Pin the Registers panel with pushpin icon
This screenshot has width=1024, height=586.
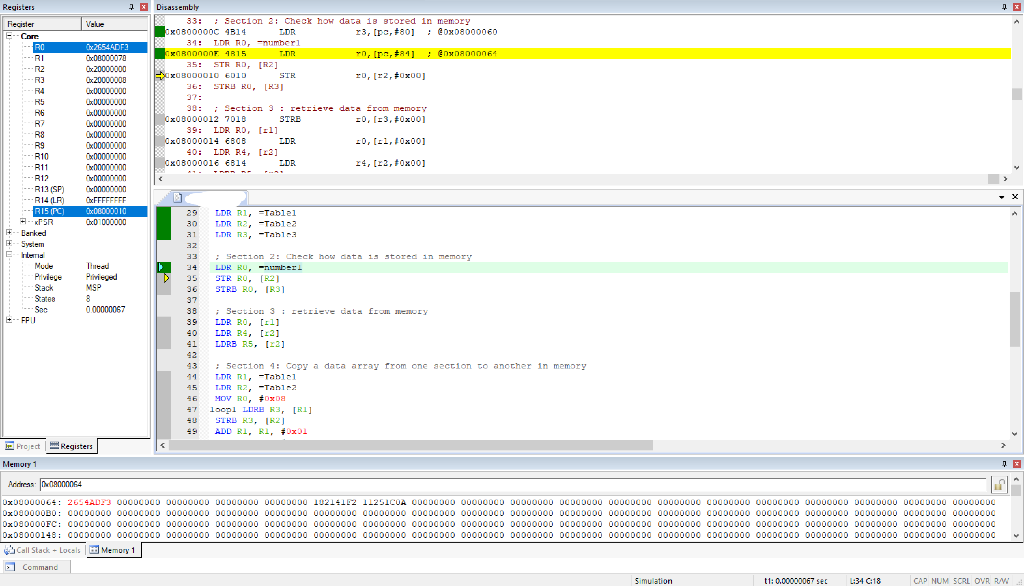pyautogui.click(x=131, y=7)
